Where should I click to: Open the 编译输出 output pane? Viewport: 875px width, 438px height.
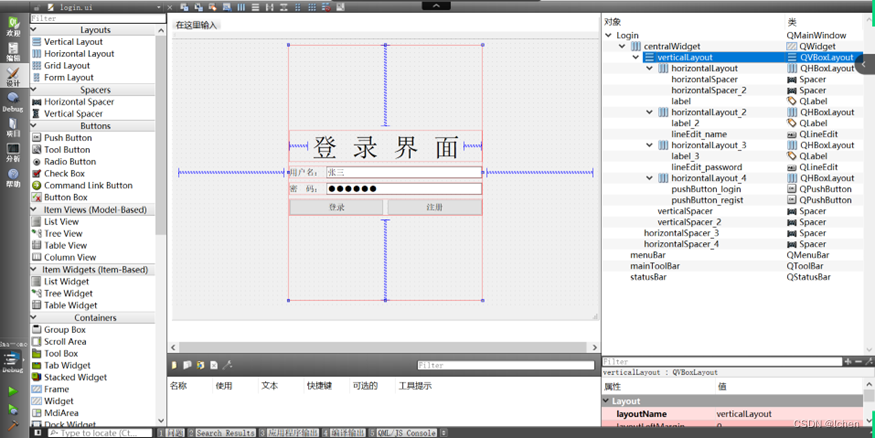coord(344,432)
